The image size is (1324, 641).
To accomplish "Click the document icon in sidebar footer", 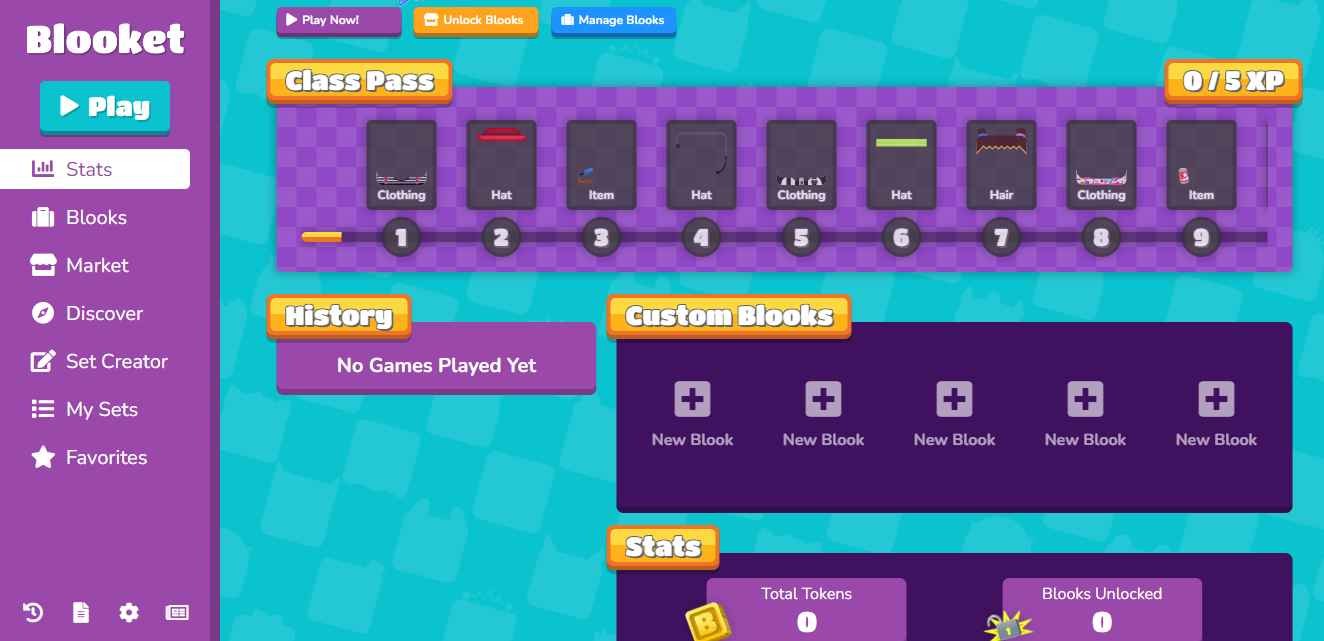I will coord(81,612).
